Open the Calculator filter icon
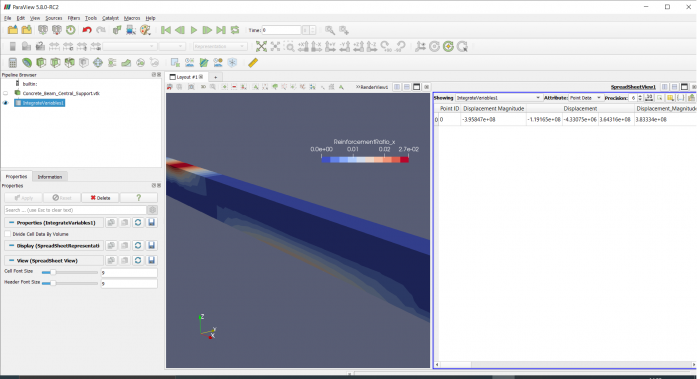This screenshot has height=379, width=700. click(12, 62)
